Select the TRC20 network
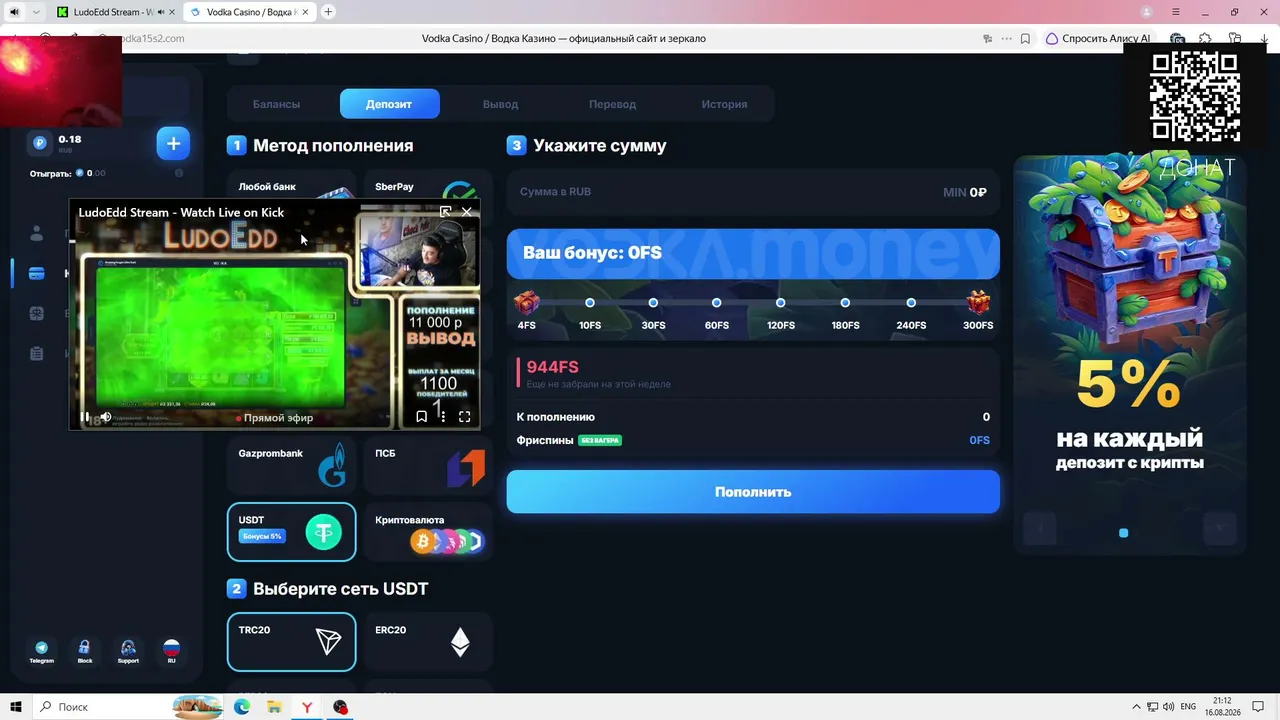The height and width of the screenshot is (720, 1280). click(x=291, y=641)
